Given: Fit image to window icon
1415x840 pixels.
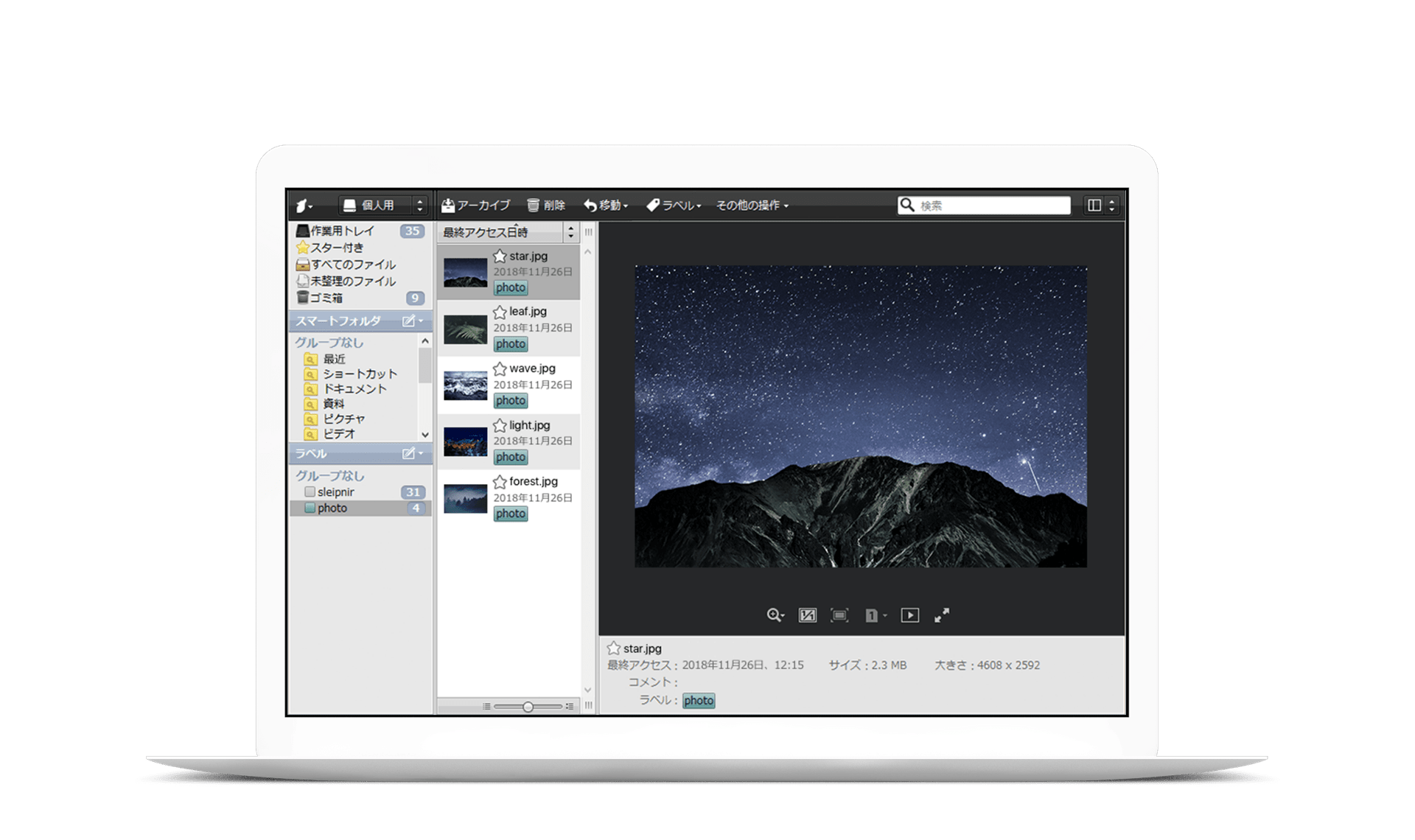Looking at the screenshot, I should click(839, 615).
